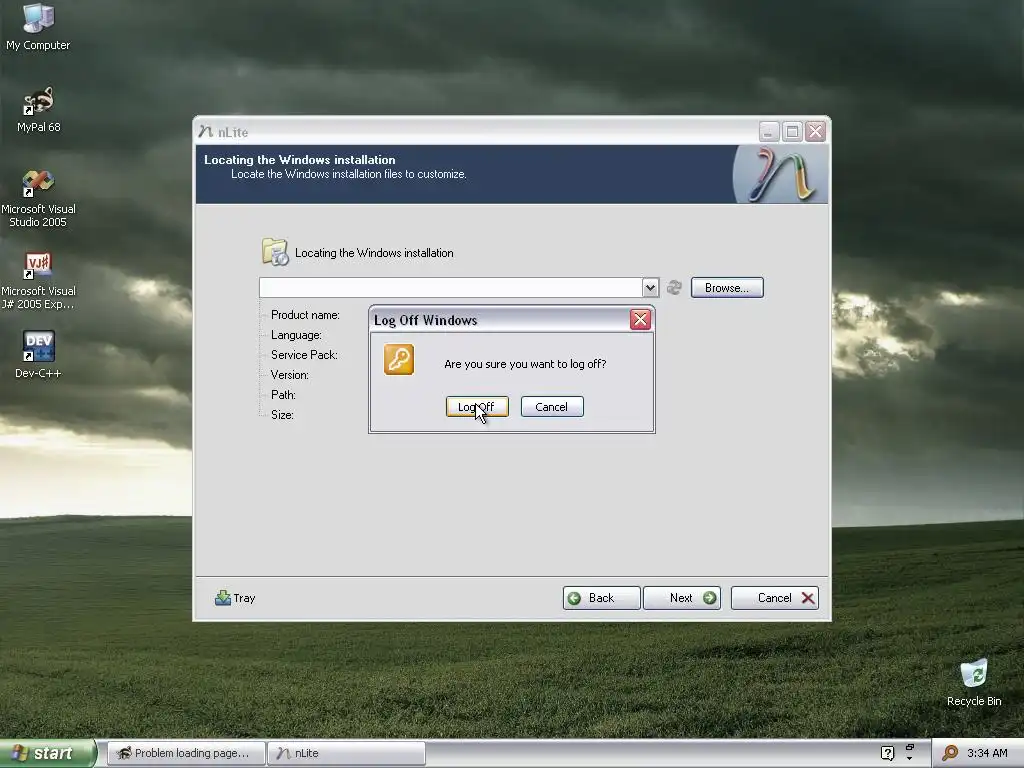Open the Browse... button in nLite
Screen dimensions: 1024x768
727,288
